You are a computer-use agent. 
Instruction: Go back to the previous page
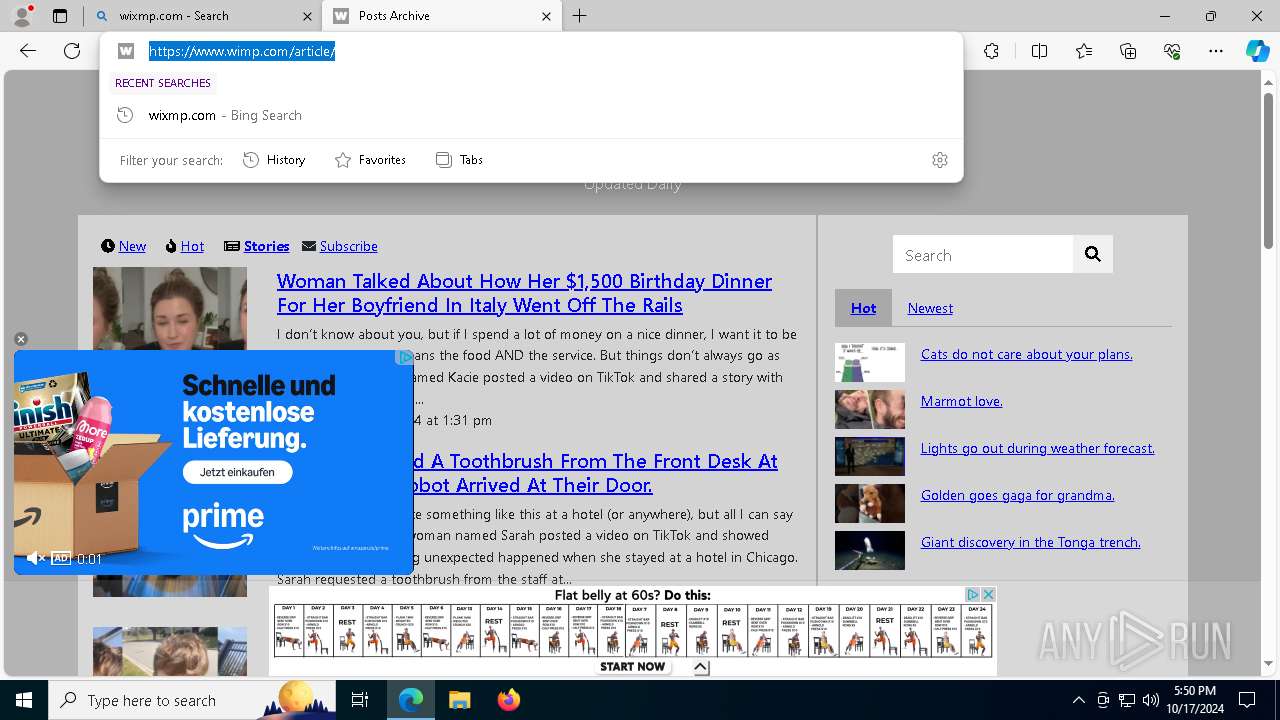click(28, 51)
